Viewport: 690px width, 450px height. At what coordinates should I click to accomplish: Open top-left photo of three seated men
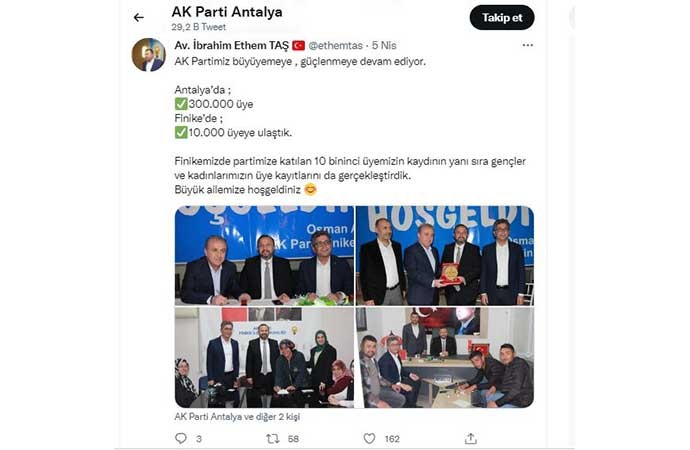[x=264, y=256]
